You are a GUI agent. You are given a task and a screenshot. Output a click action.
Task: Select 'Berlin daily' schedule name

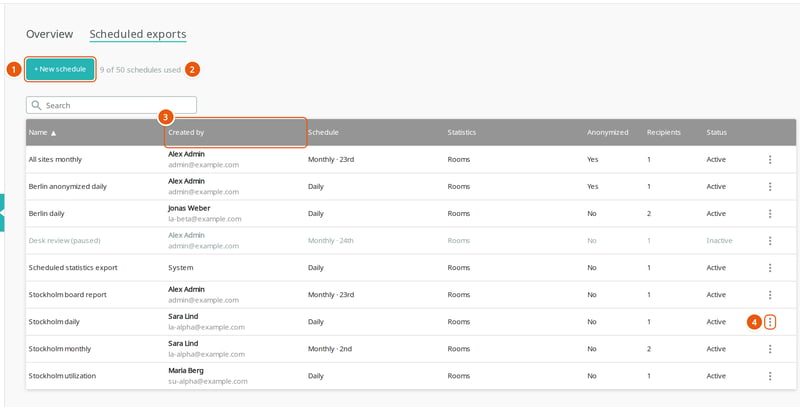46,214
